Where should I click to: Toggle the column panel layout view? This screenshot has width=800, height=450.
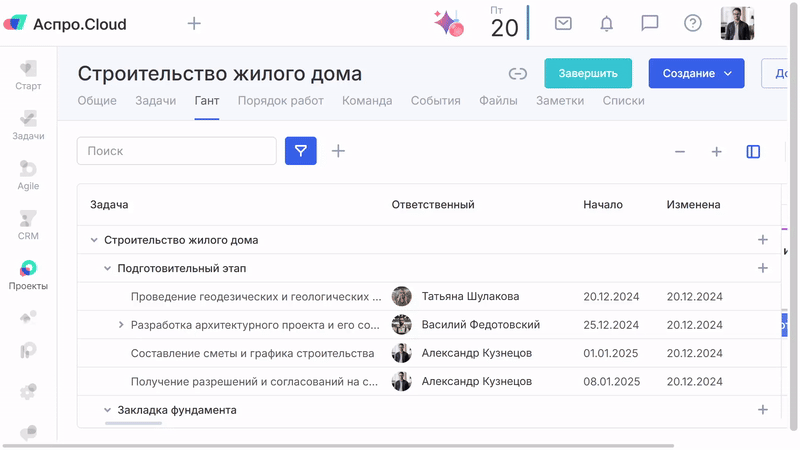753,151
